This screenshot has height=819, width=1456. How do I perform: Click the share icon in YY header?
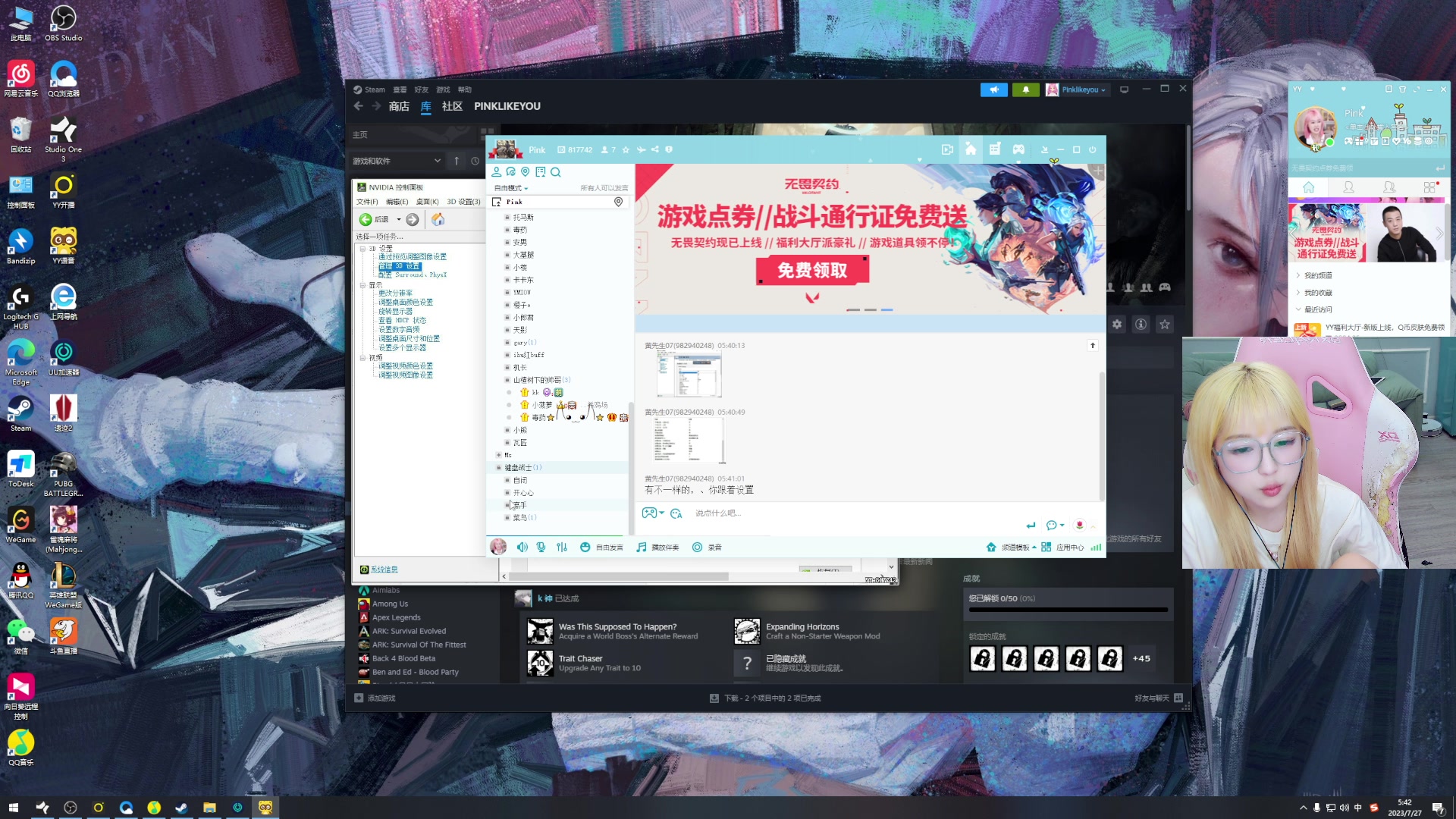pyautogui.click(x=654, y=150)
